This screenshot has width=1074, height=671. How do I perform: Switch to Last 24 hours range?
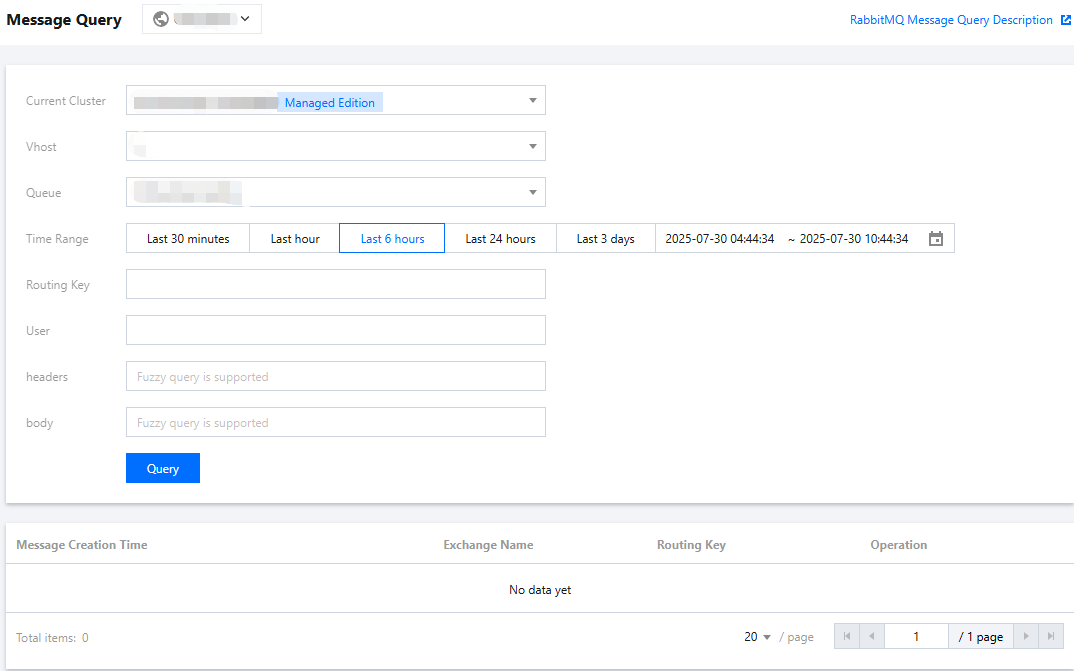(500, 239)
